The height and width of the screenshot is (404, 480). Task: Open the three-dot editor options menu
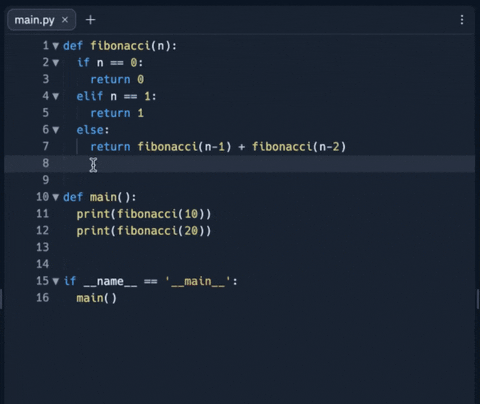[x=462, y=20]
